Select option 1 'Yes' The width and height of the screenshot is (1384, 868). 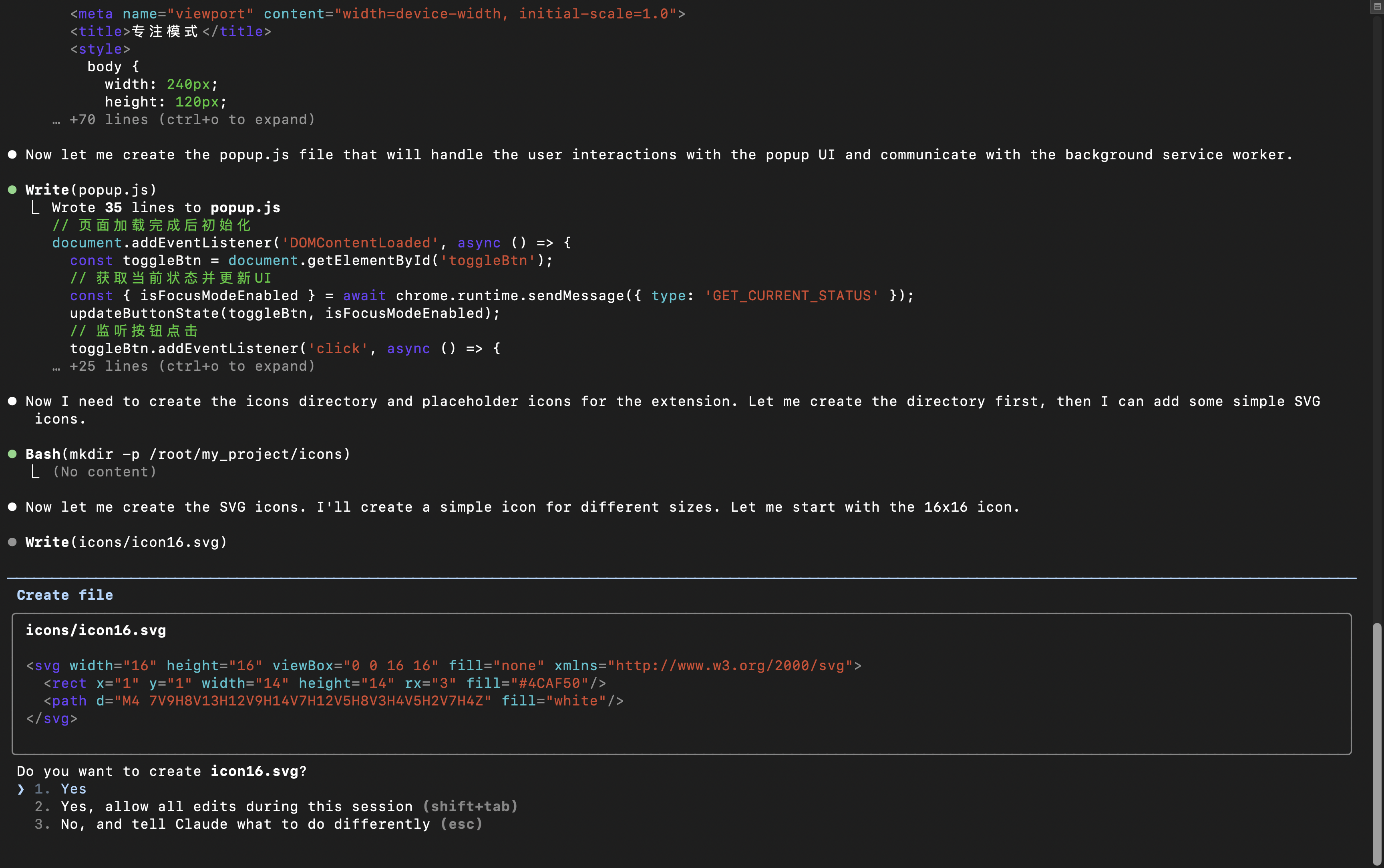(73, 790)
